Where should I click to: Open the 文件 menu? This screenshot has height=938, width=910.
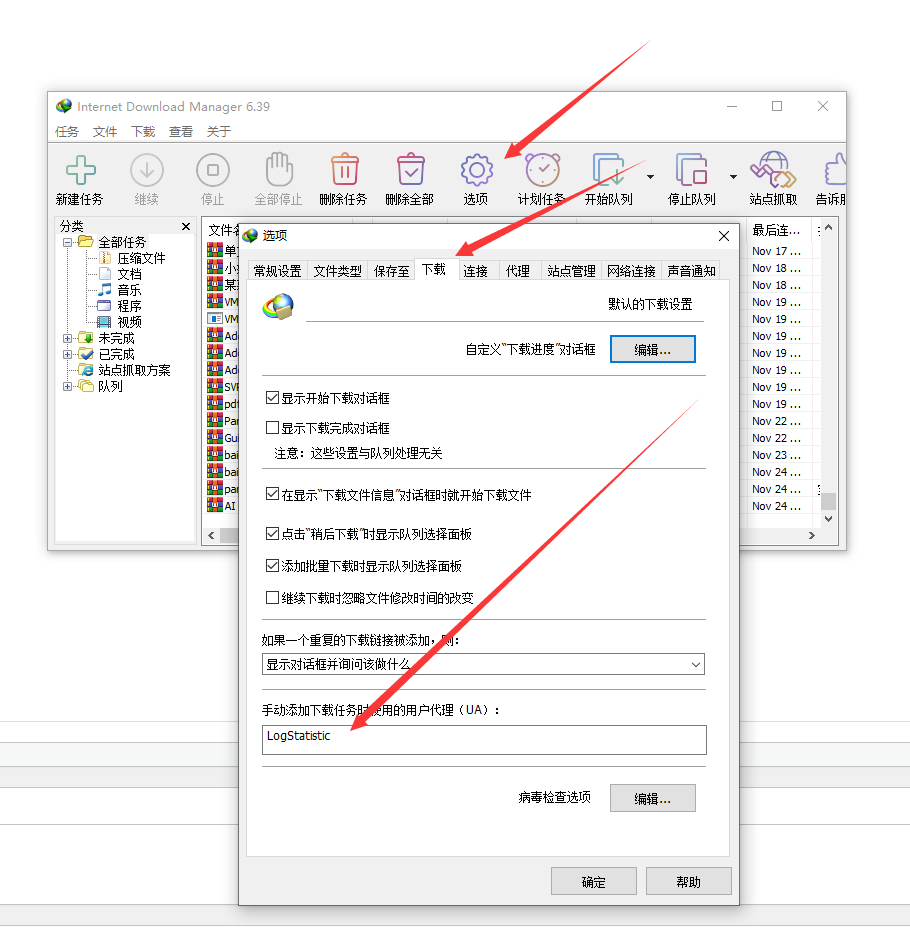105,132
